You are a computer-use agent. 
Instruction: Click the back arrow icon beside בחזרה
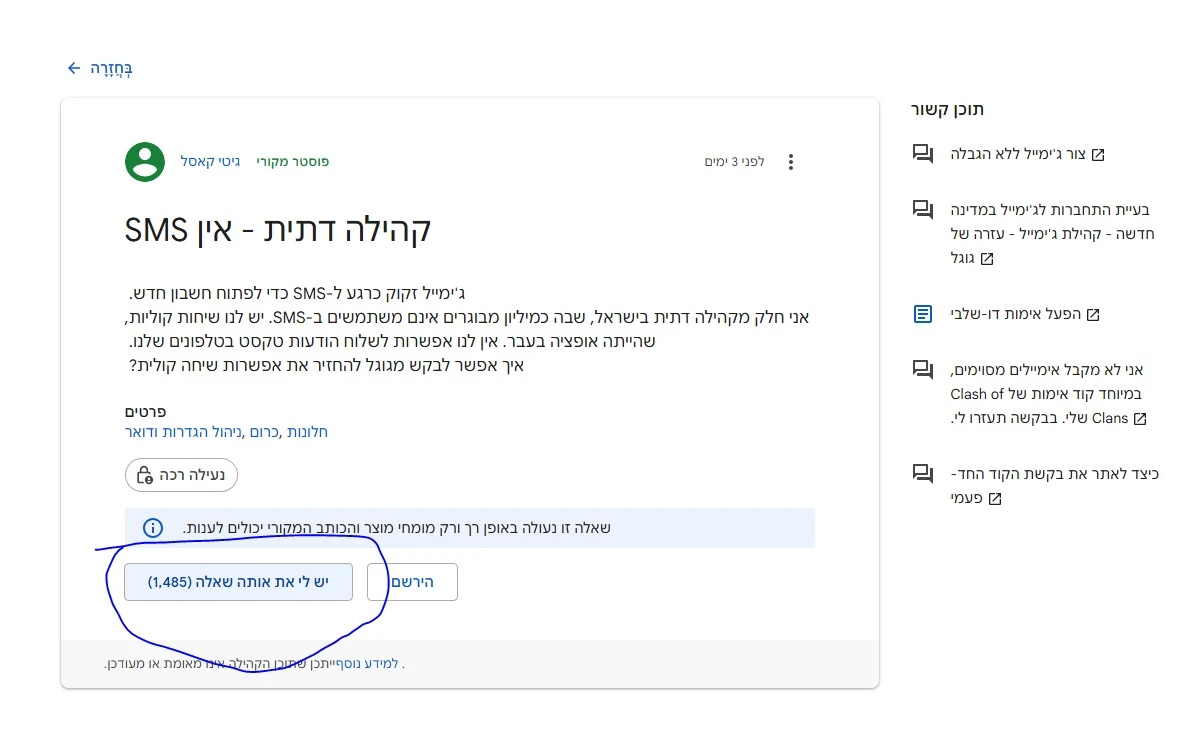click(x=73, y=68)
